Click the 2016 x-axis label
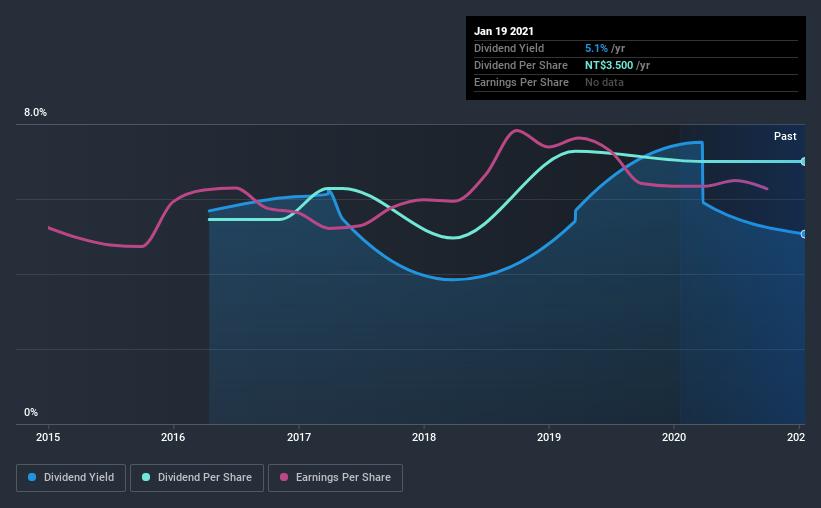Viewport: 821px width, 508px height. [x=173, y=437]
